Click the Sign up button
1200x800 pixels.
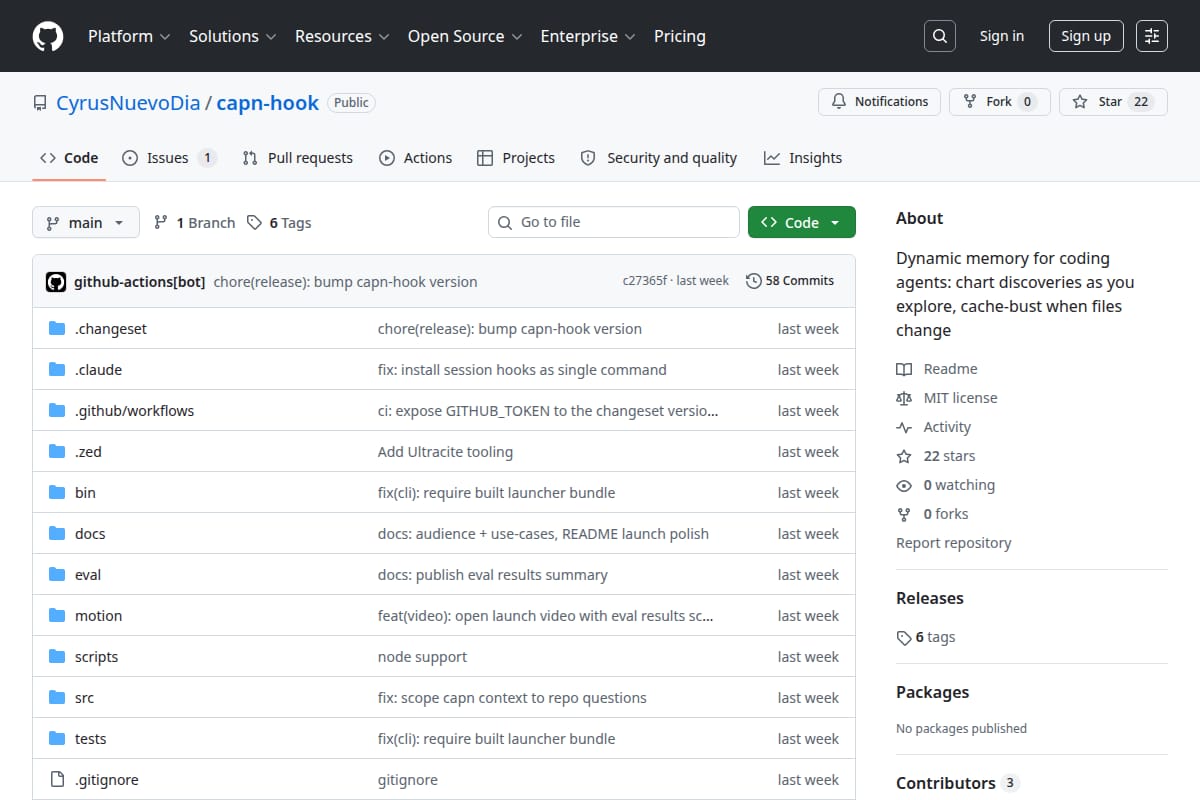1086,36
